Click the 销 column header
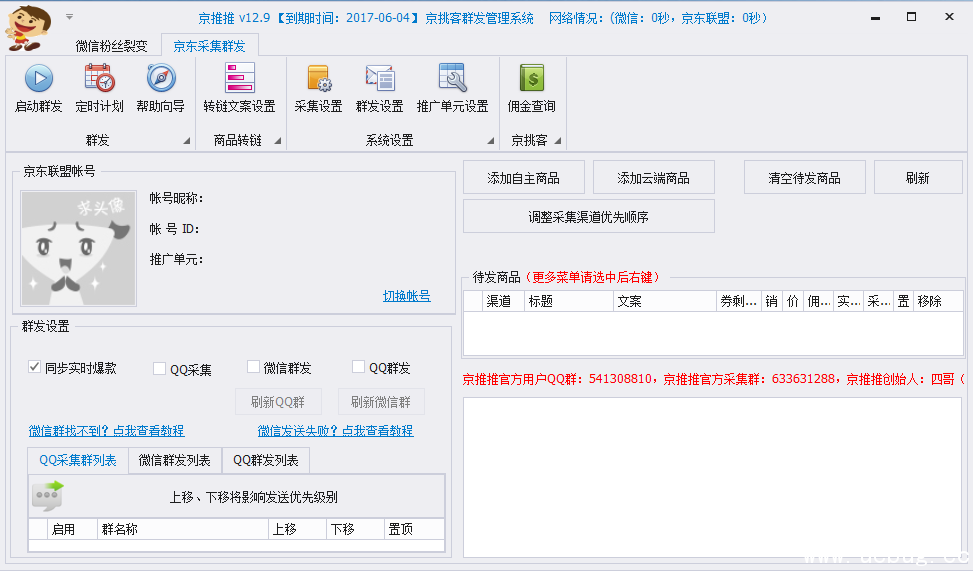973x571 pixels. 771,301
